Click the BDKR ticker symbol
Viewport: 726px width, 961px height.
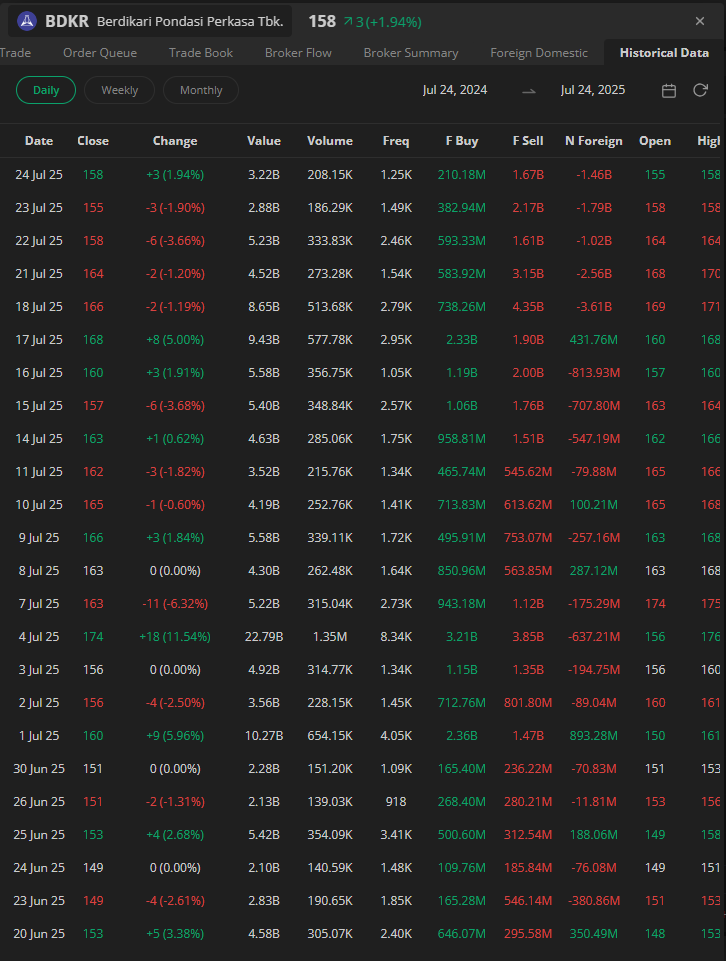67,21
